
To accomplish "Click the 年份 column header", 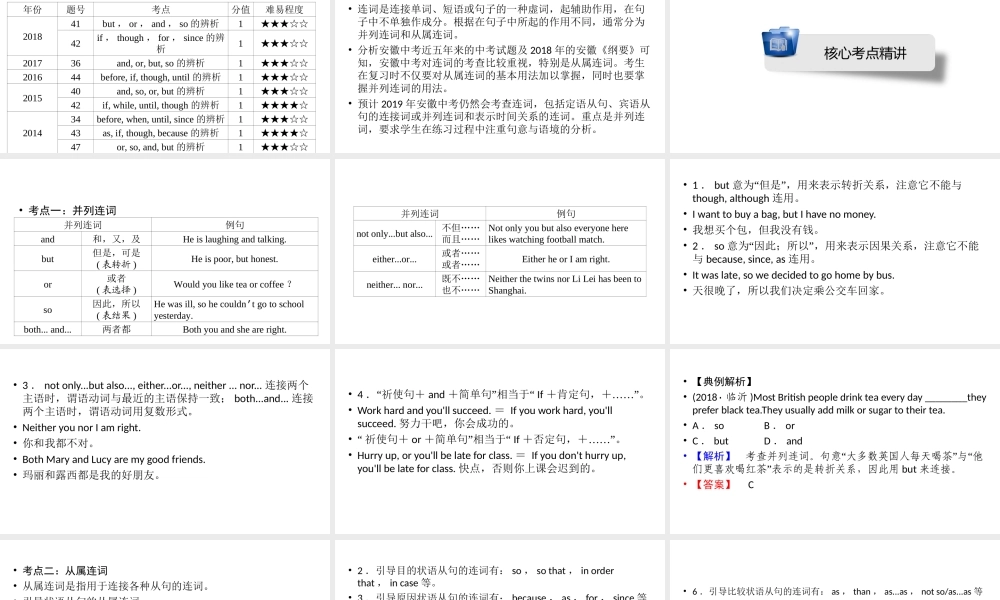I will tap(32, 10).
